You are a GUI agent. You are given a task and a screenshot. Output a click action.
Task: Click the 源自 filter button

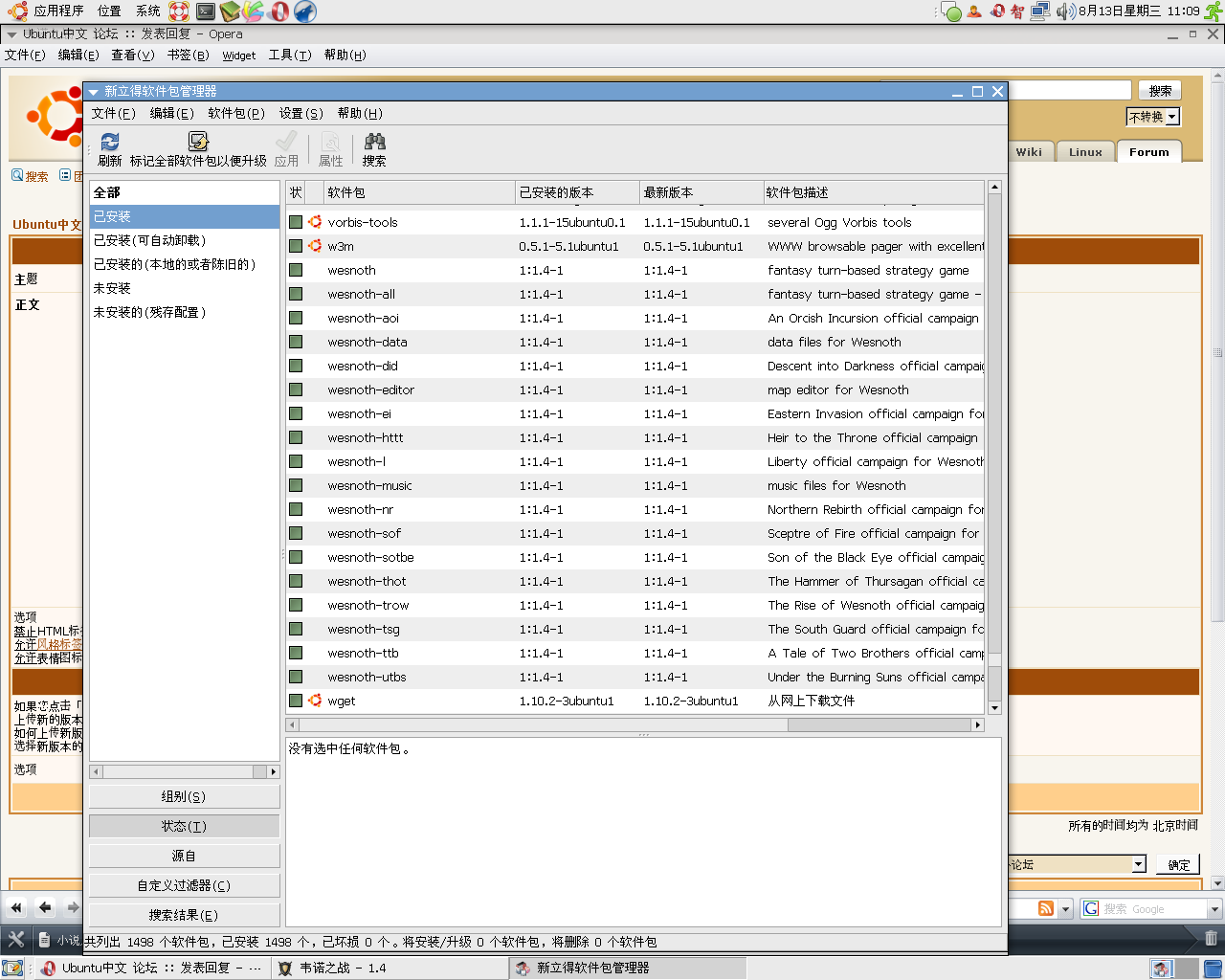(x=184, y=856)
